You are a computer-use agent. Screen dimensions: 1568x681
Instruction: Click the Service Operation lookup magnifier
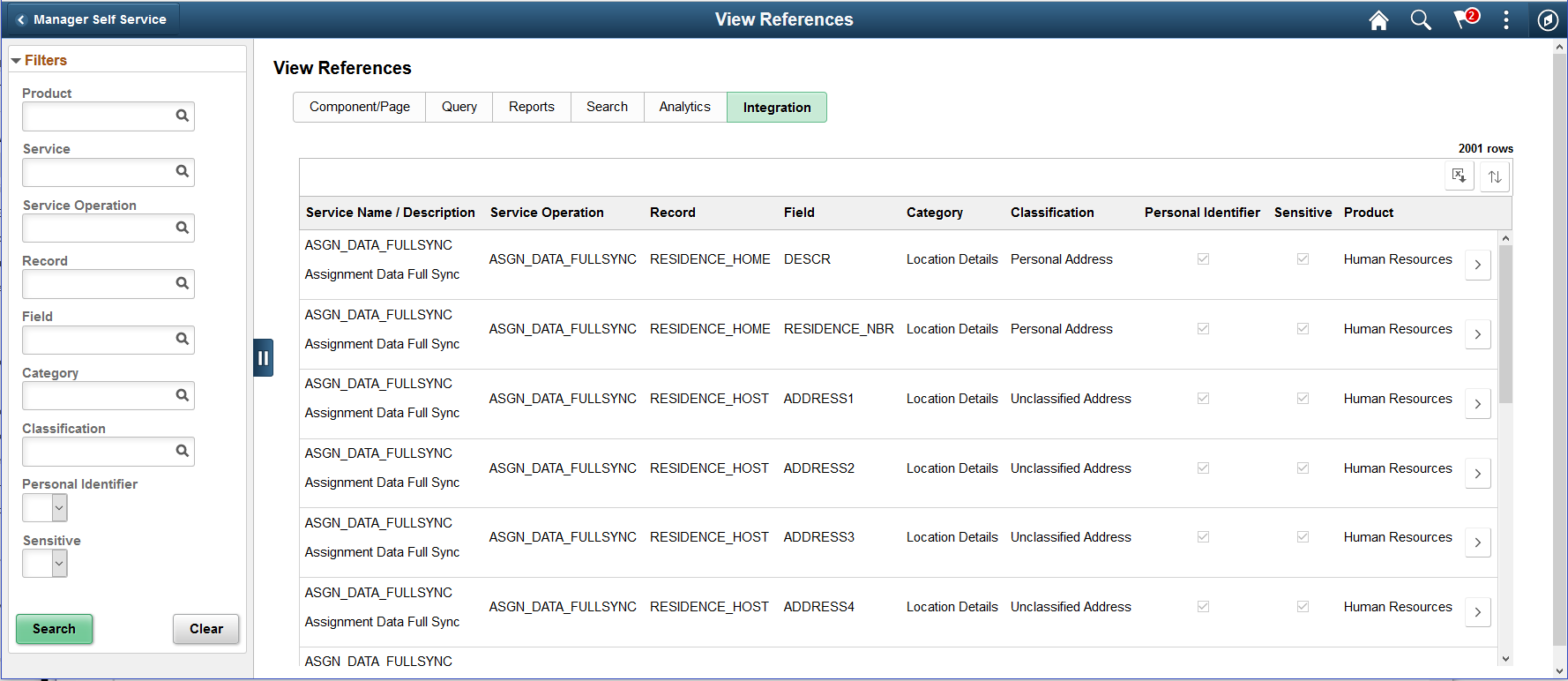(183, 228)
